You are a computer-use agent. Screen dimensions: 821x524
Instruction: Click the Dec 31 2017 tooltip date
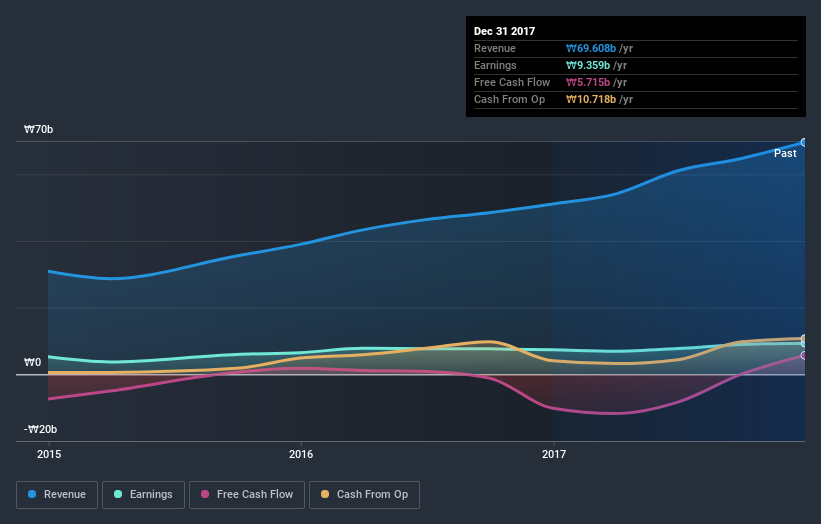point(505,31)
